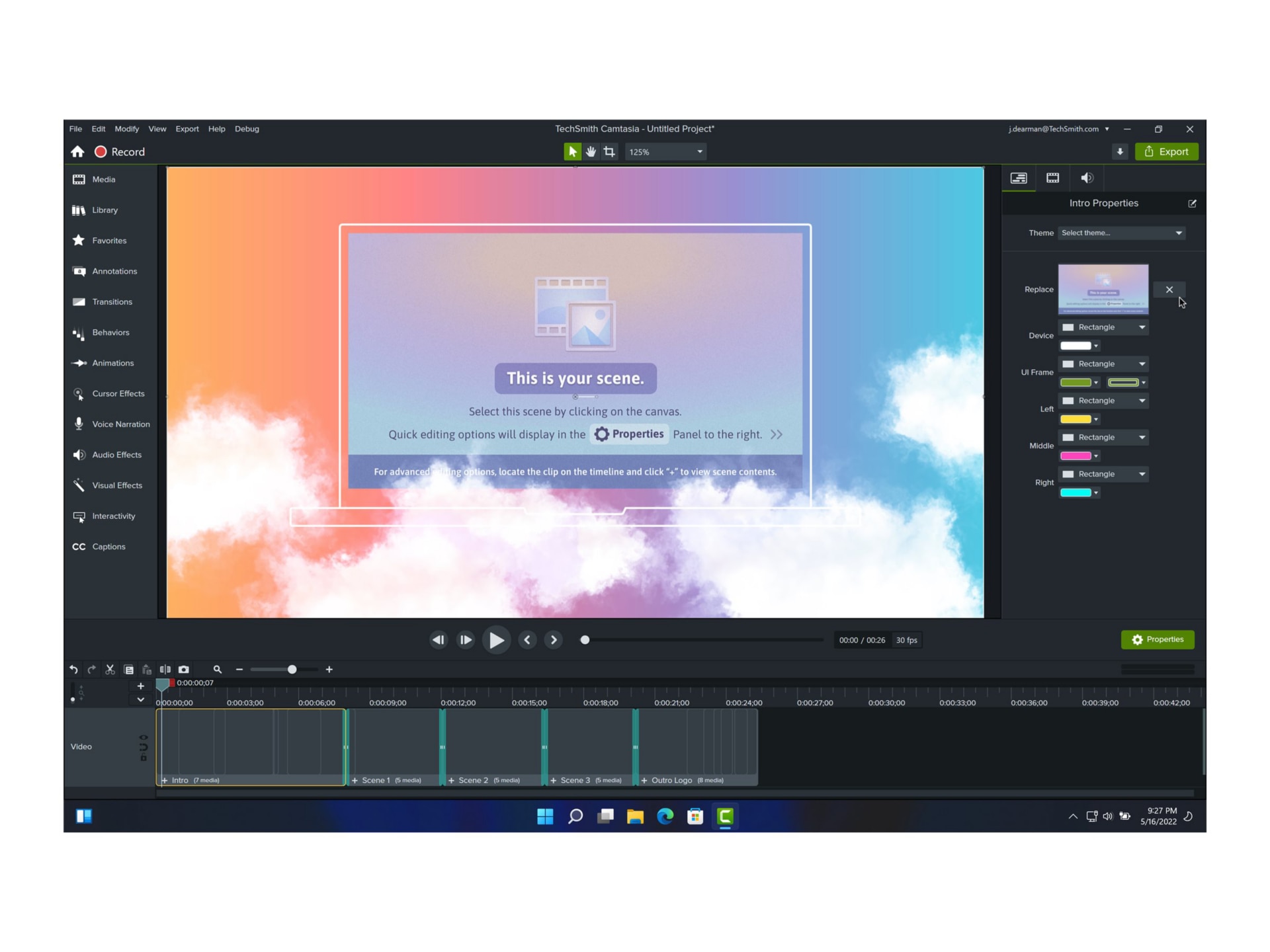Toggle the lock on the Video track

pyautogui.click(x=142, y=758)
